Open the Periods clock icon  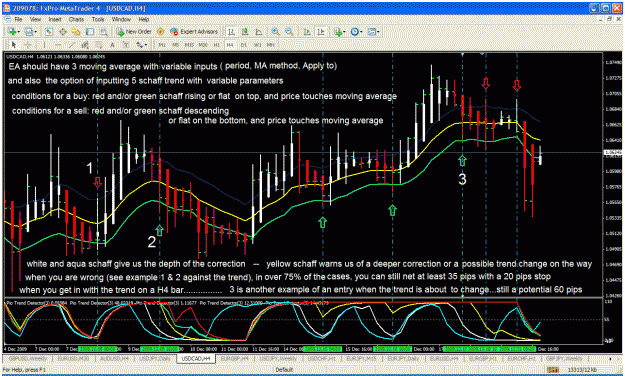[354, 31]
